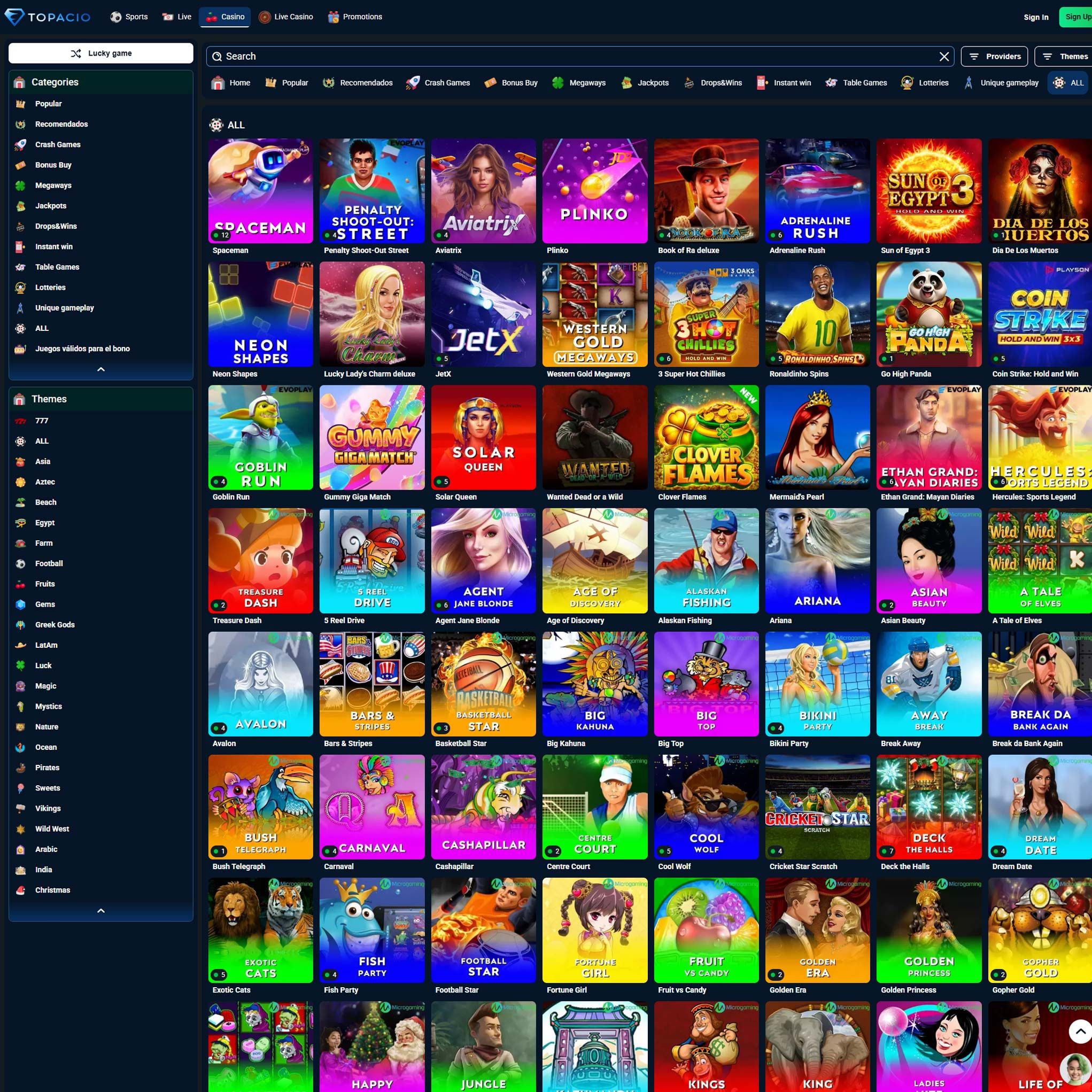Open 'Juegos válidos para el bono' category
This screenshot has width=1092, height=1092.
click(x=82, y=348)
